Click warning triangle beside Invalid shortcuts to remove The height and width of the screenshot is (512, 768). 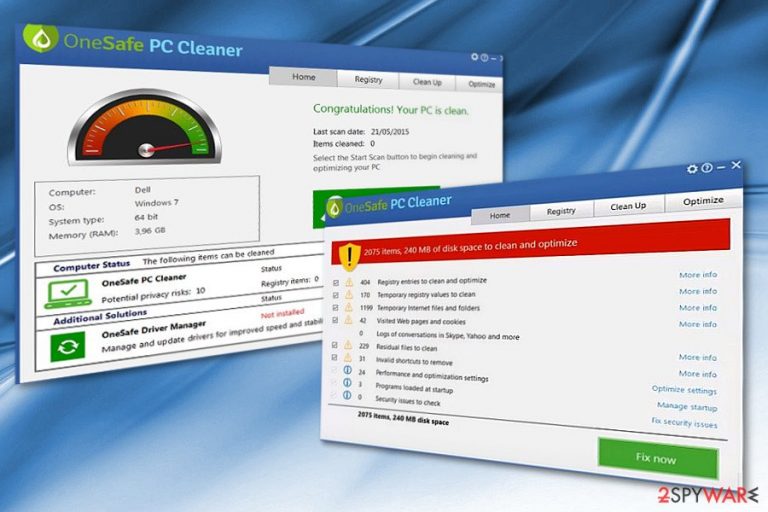348,357
